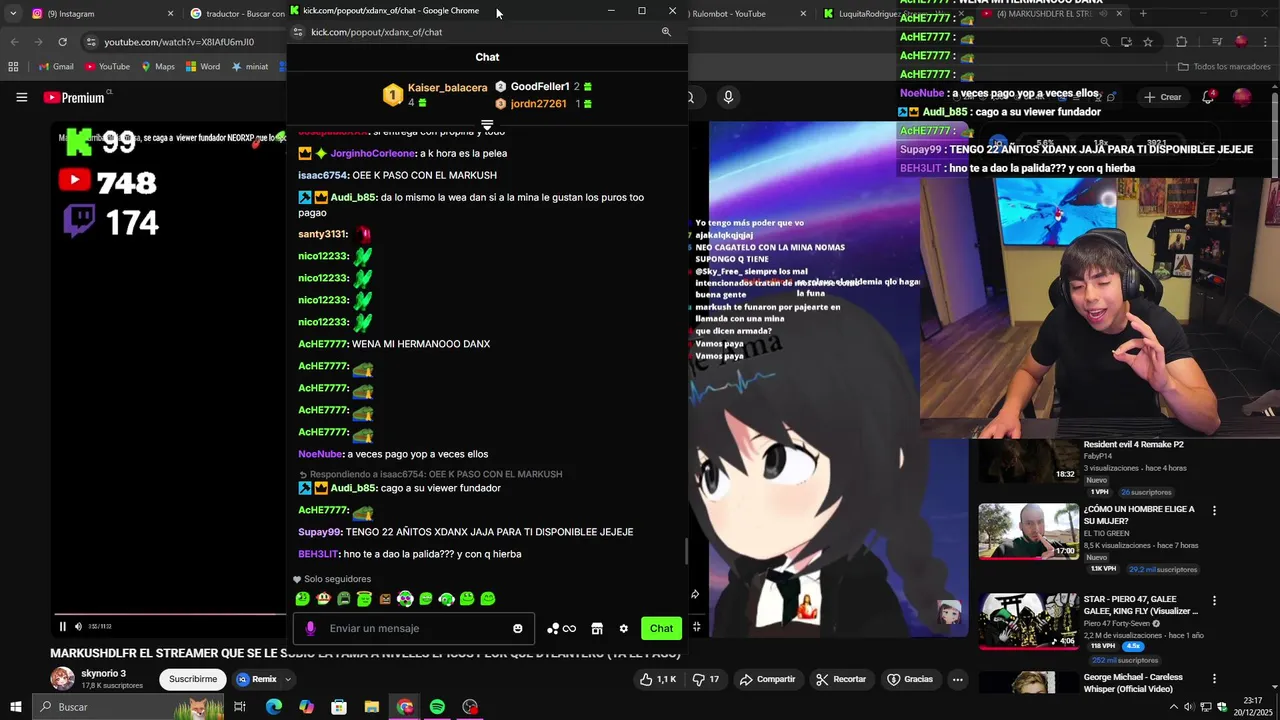Open Resident evil 4 Remake P2 thumbnail
This screenshot has height=720, width=1280.
coord(1028,461)
